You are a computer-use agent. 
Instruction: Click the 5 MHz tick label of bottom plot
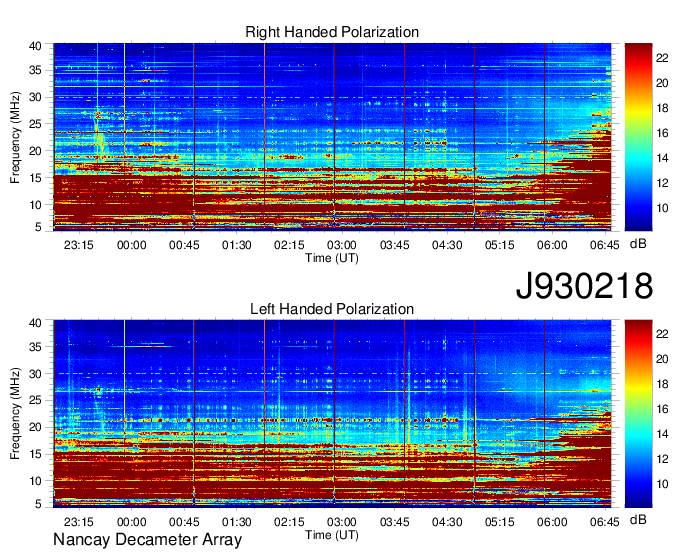click(39, 504)
